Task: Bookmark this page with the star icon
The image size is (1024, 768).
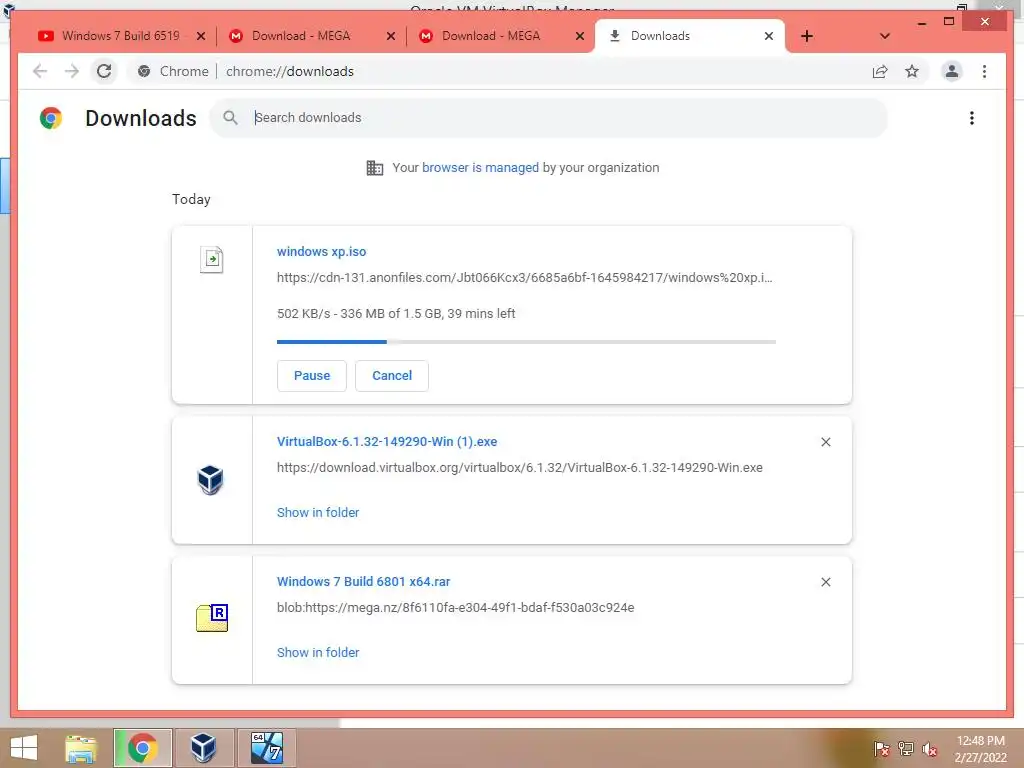Action: 912,71
